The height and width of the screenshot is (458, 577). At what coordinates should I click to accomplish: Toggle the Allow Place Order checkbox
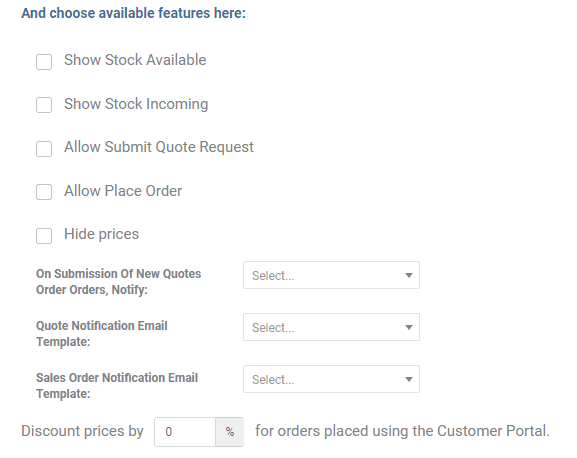point(44,192)
